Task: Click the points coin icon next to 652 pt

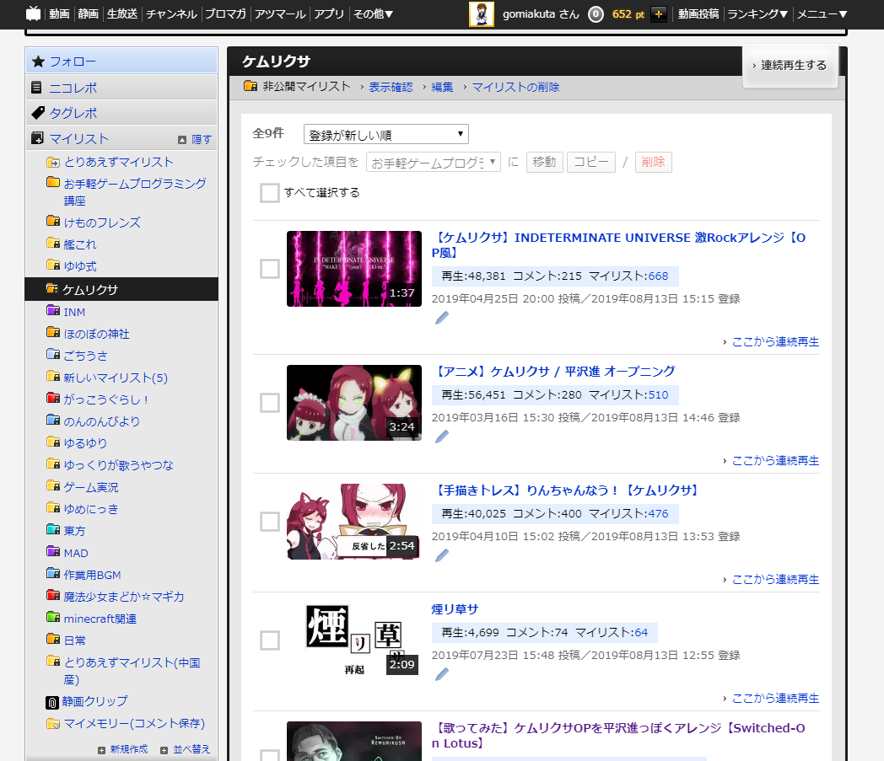Action: point(595,14)
